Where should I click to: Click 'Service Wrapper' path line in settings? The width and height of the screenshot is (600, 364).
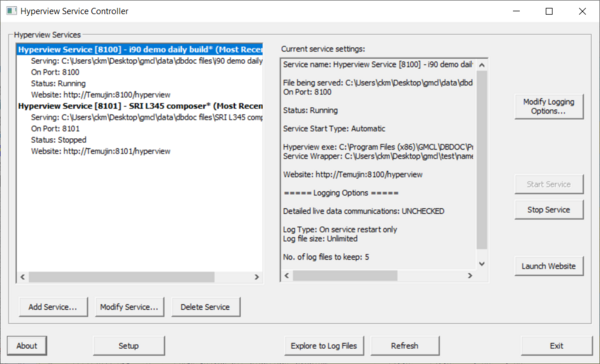tap(378, 156)
